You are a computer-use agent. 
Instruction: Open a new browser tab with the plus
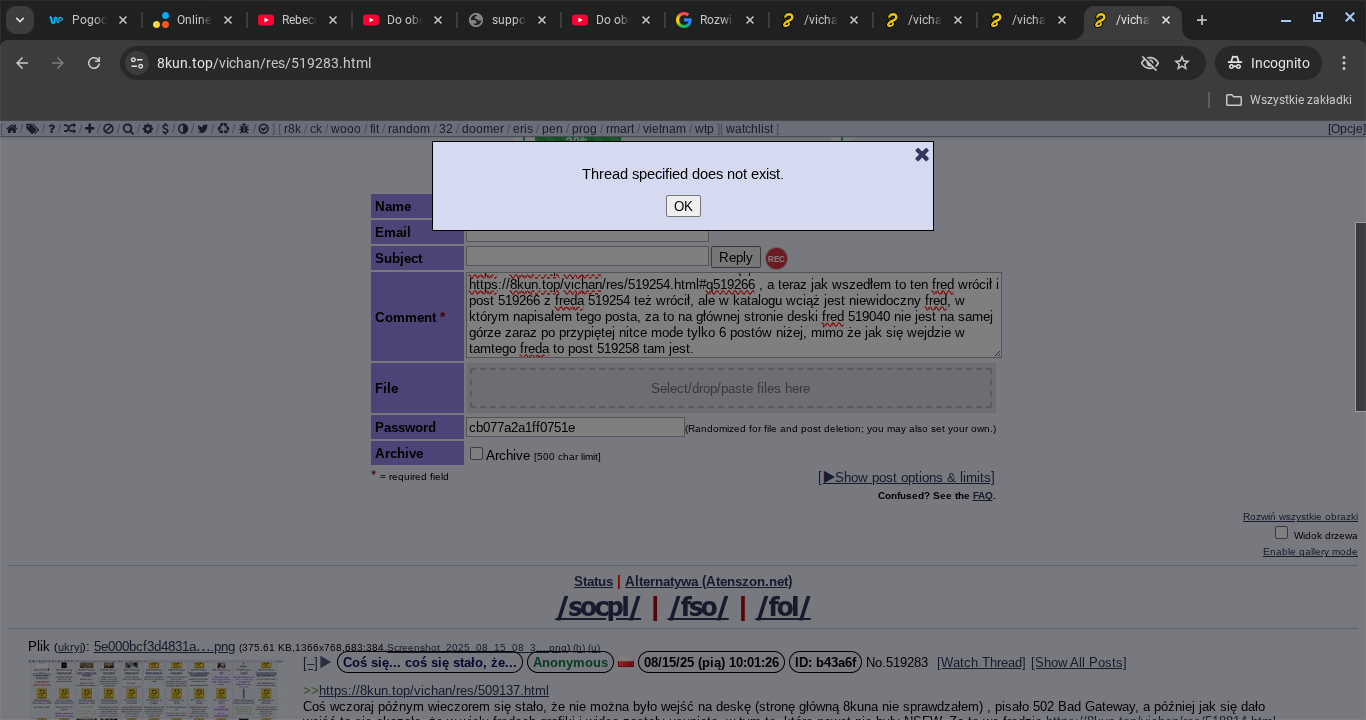click(x=1202, y=20)
